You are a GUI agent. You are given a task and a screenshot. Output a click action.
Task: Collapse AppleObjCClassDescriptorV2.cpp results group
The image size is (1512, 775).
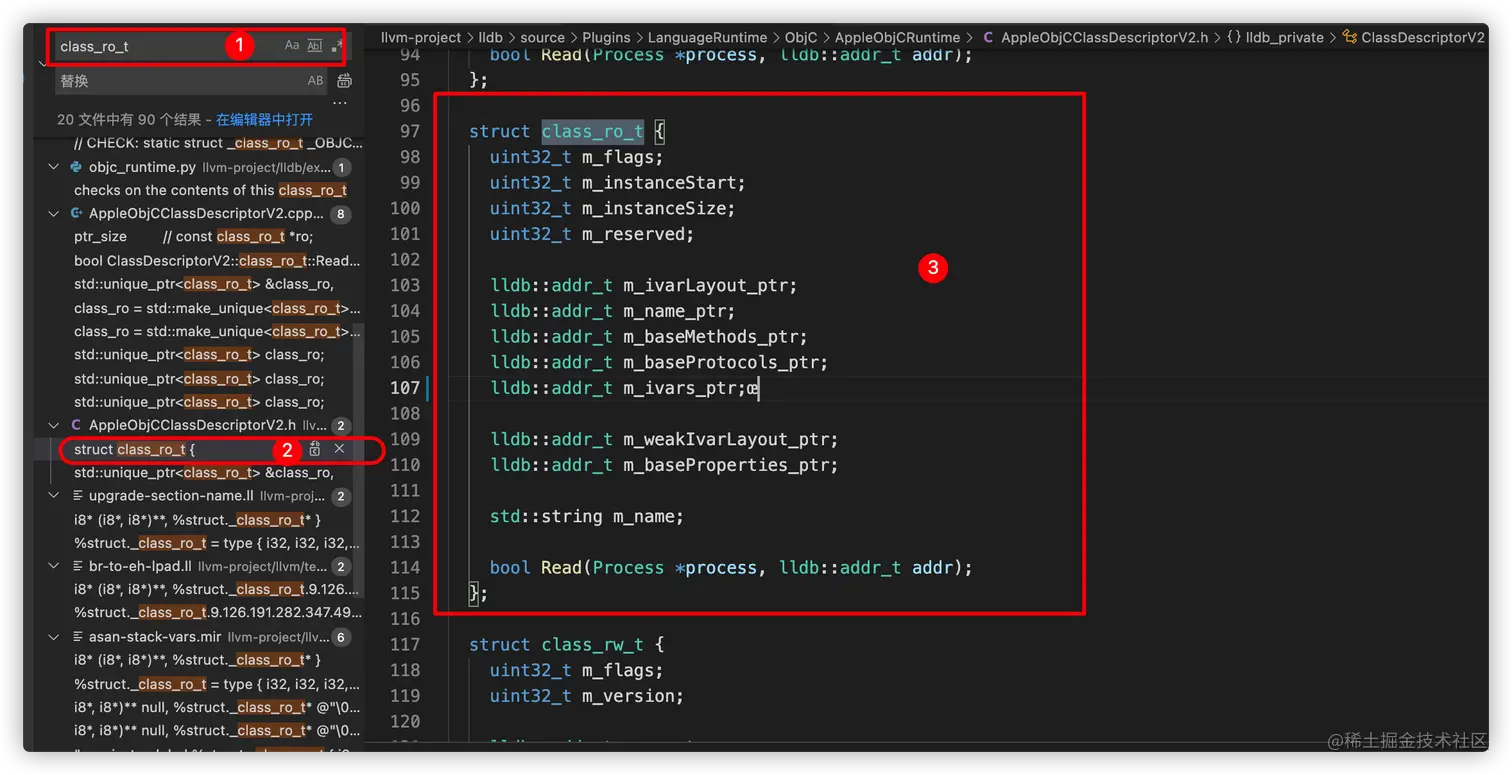pyautogui.click(x=54, y=214)
